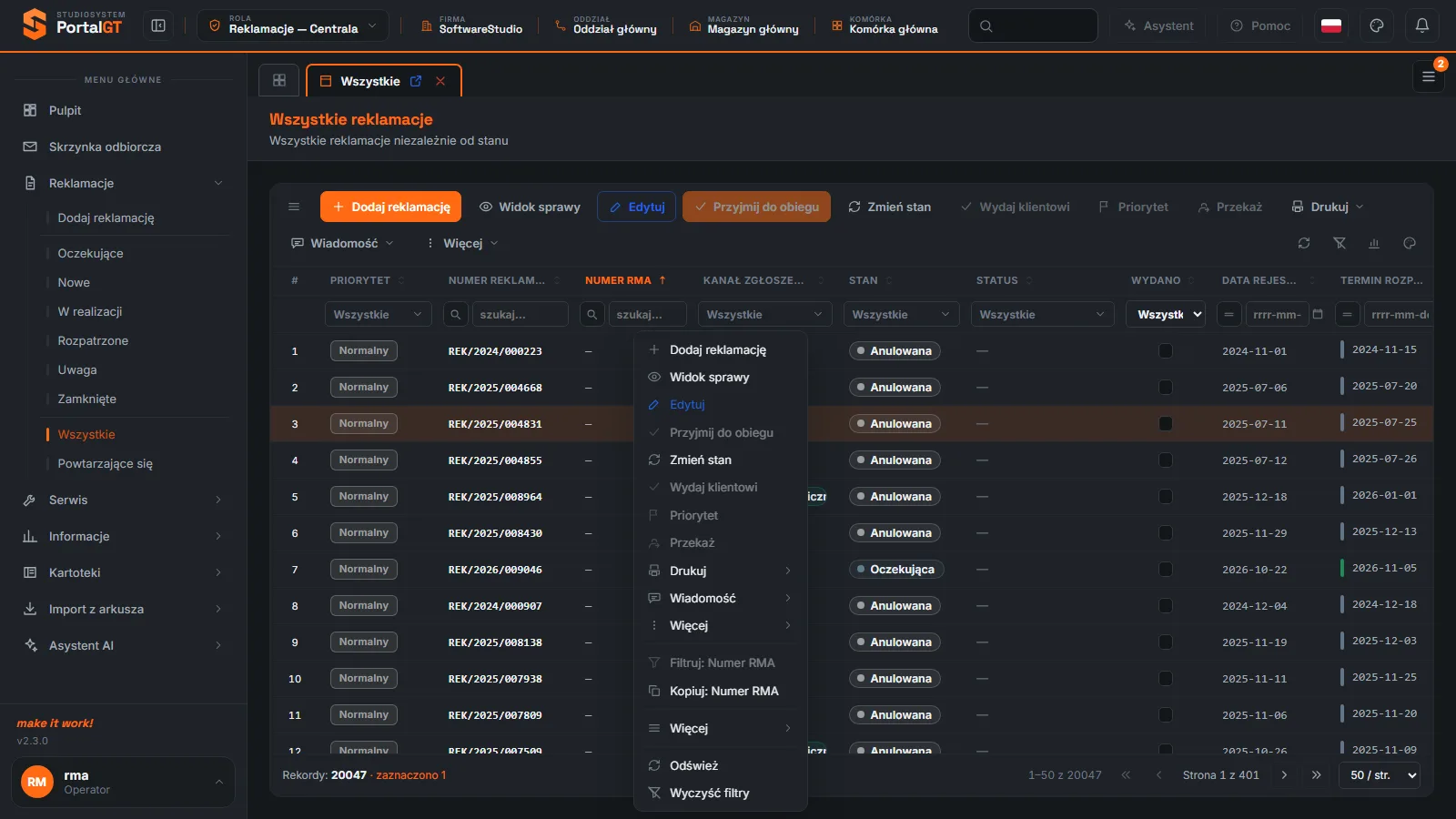This screenshot has height=819, width=1456.
Task: Click the Dodaj reklamację orange button
Action: 390,207
